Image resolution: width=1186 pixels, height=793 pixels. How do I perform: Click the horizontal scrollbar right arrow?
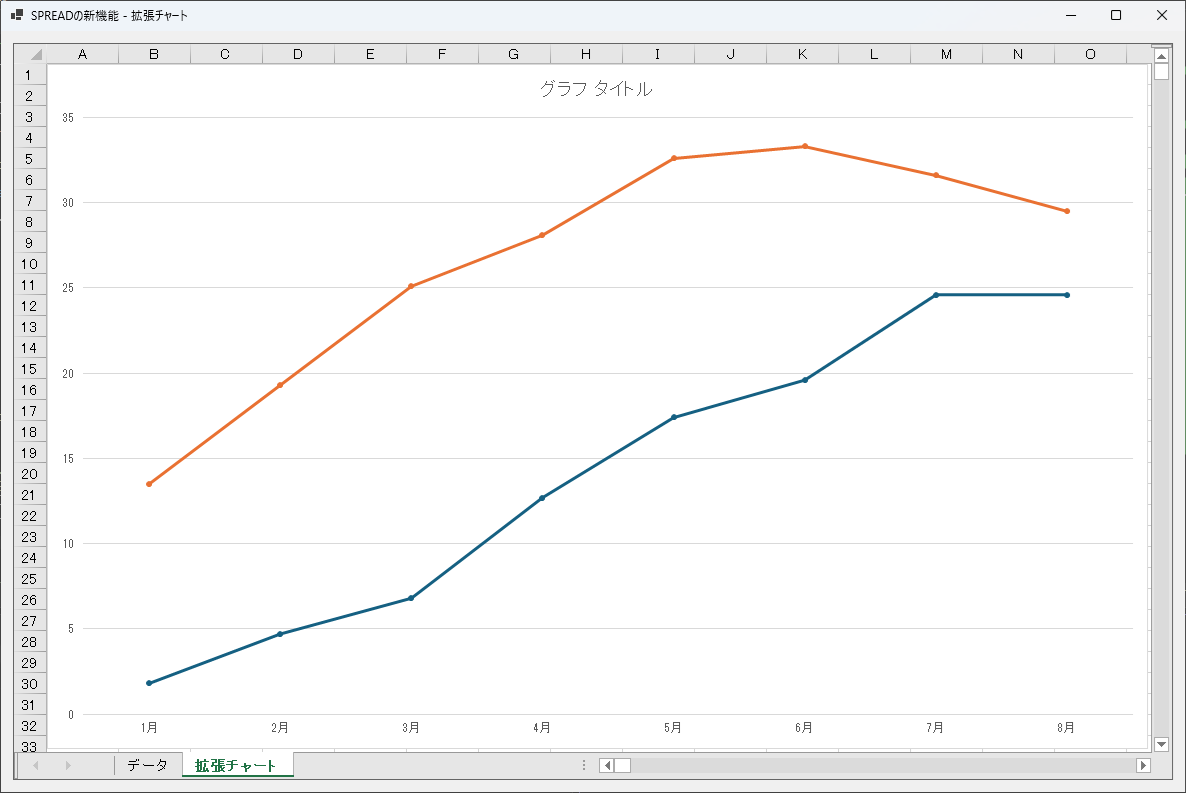[x=1143, y=765]
